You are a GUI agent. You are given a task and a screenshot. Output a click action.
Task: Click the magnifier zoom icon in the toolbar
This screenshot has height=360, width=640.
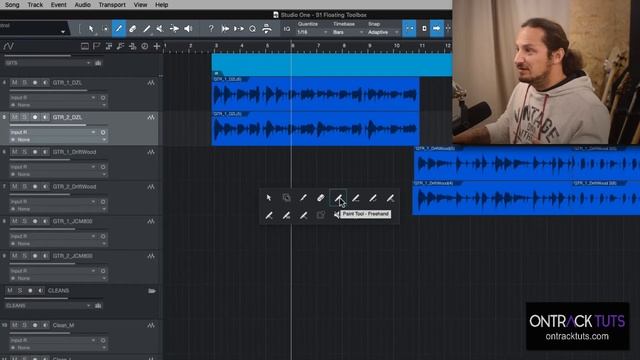pos(252,29)
